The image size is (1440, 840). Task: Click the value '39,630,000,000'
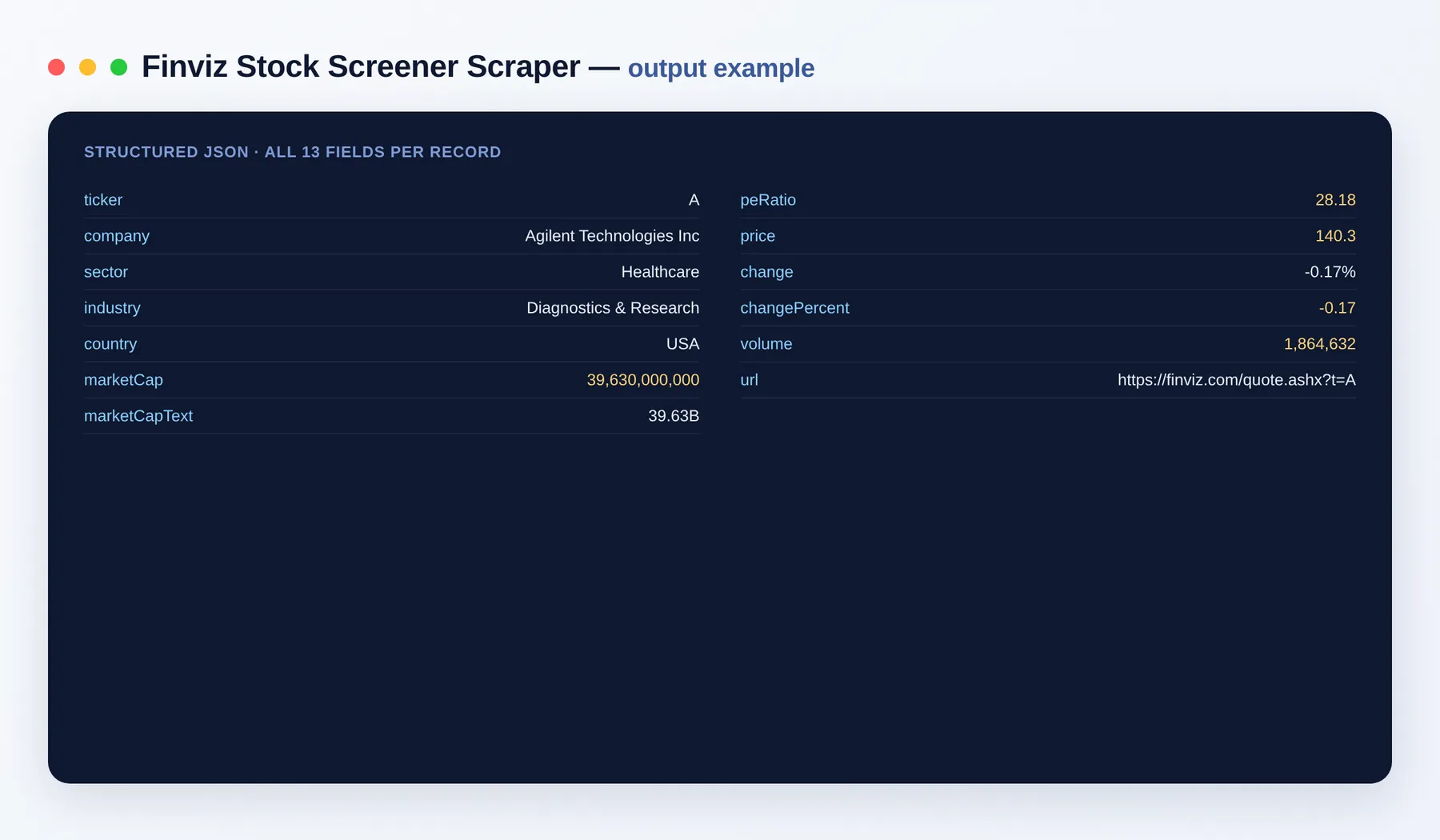click(x=643, y=380)
